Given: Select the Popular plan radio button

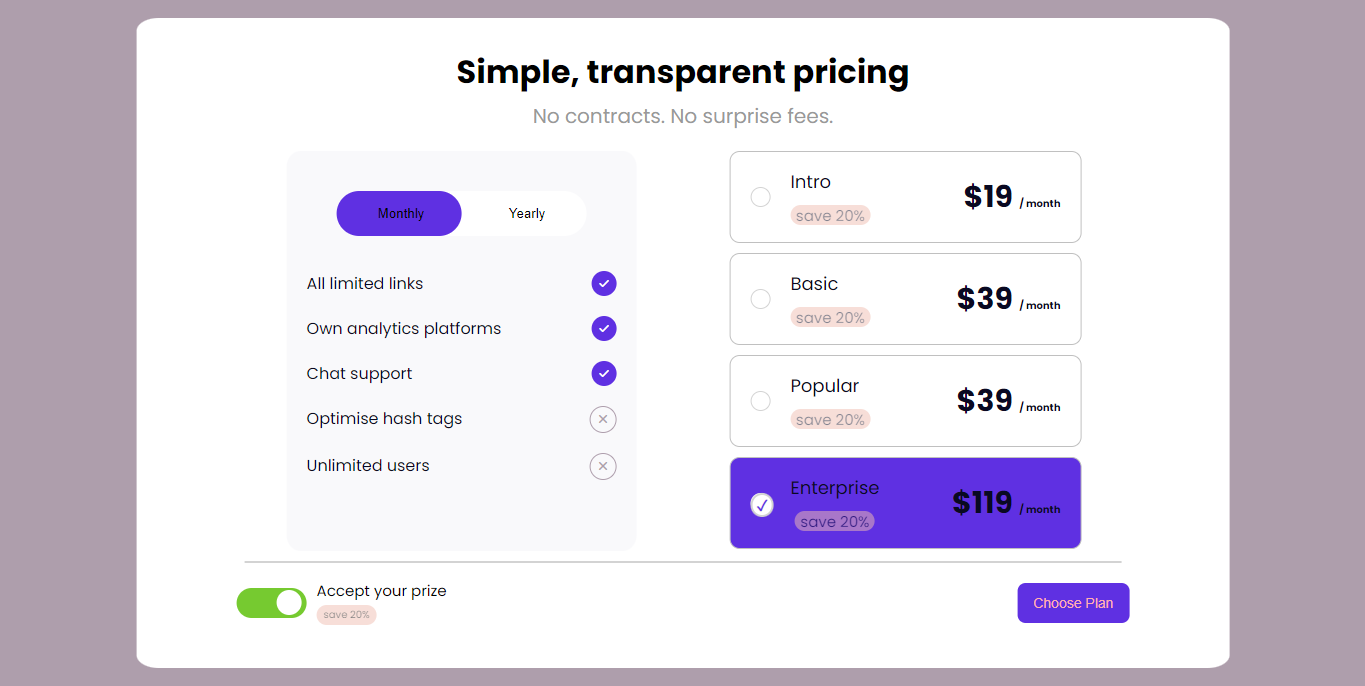Looking at the screenshot, I should (760, 401).
